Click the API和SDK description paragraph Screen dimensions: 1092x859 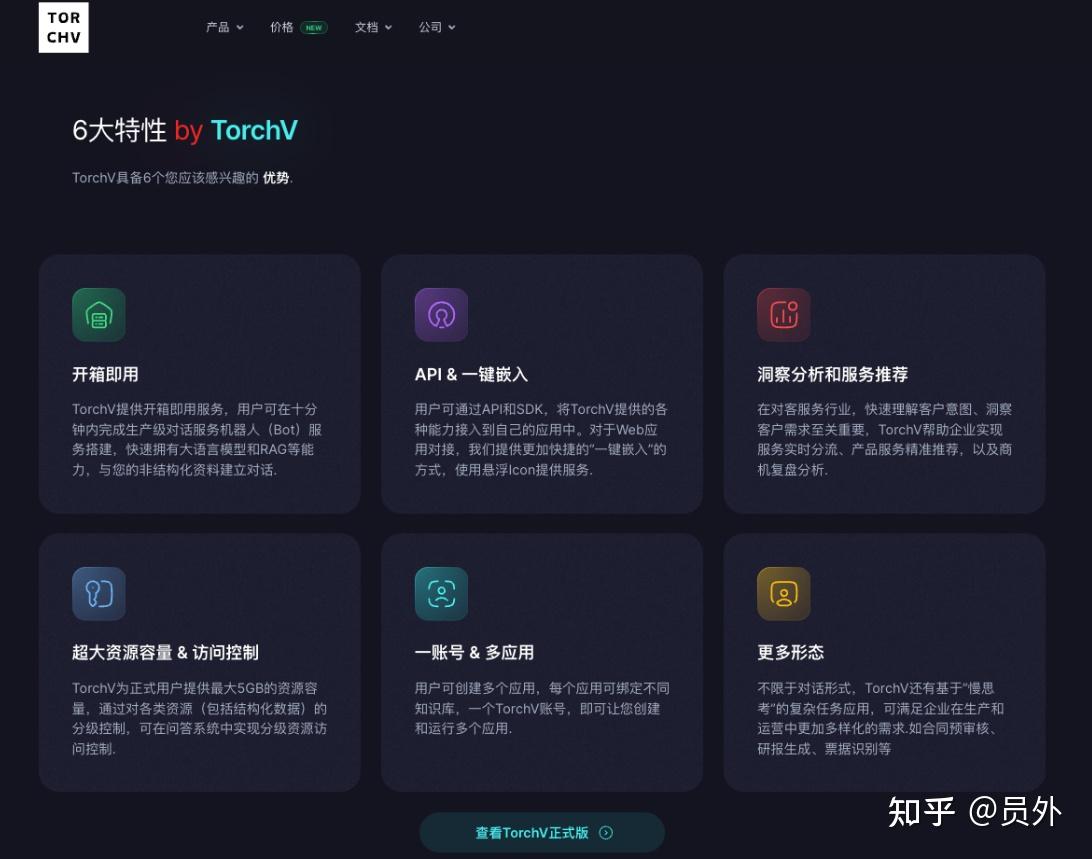pyautogui.click(x=541, y=440)
